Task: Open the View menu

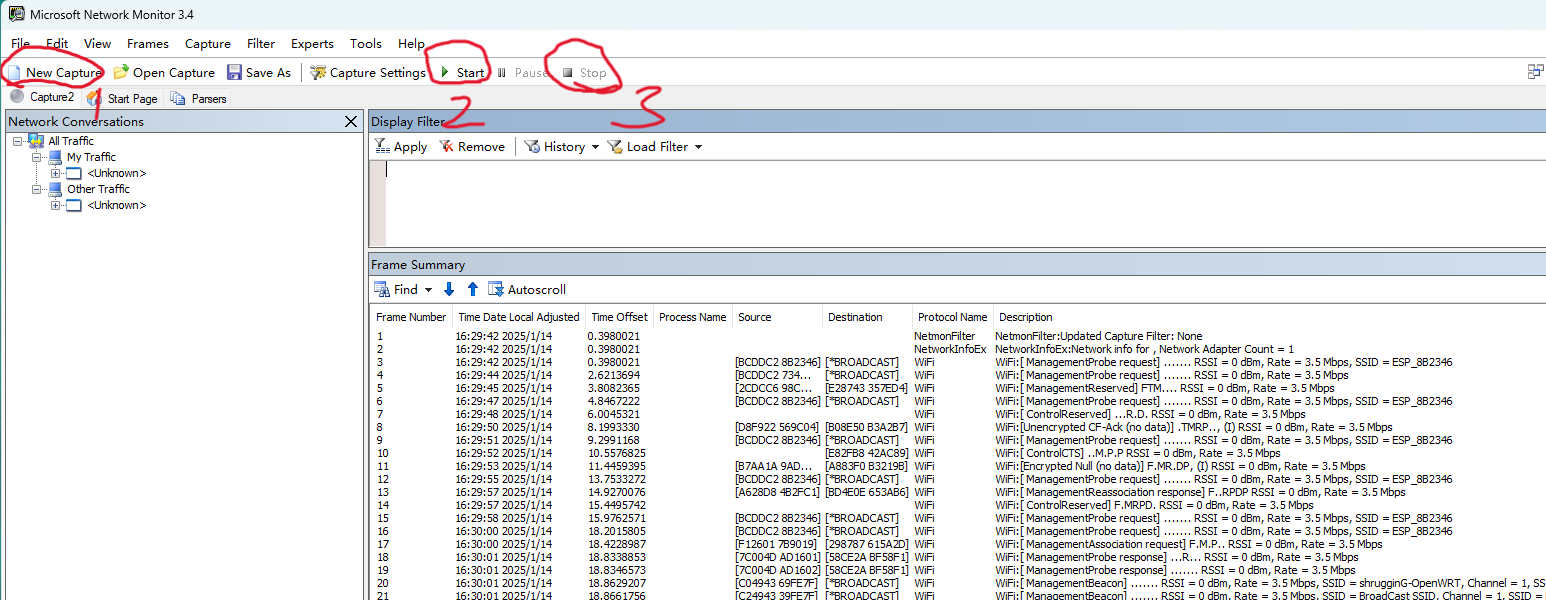Action: (97, 44)
